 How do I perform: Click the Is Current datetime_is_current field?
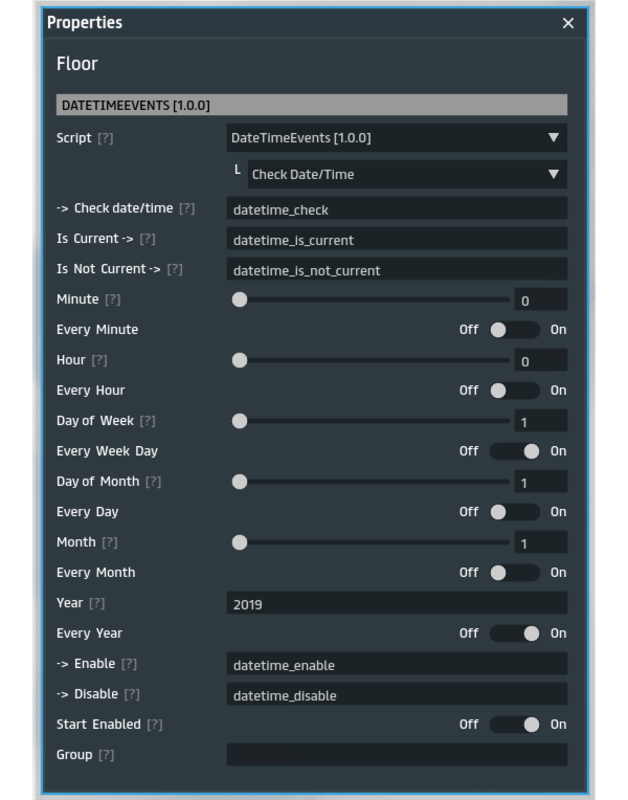click(396, 240)
